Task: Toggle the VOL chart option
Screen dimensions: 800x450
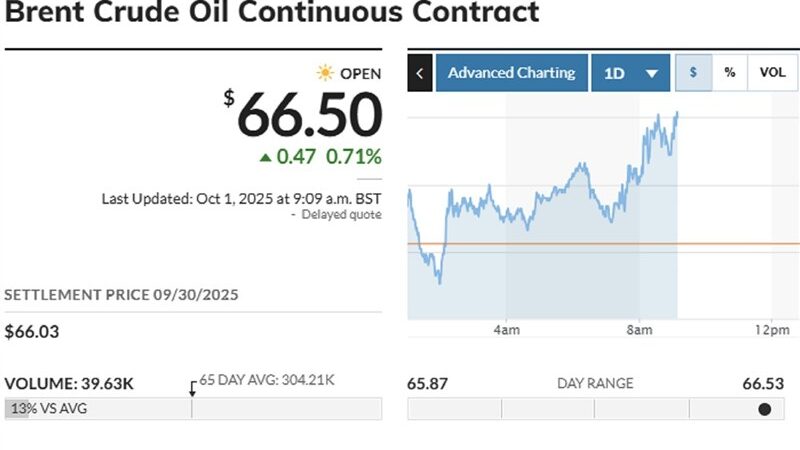Action: pyautogui.click(x=772, y=73)
